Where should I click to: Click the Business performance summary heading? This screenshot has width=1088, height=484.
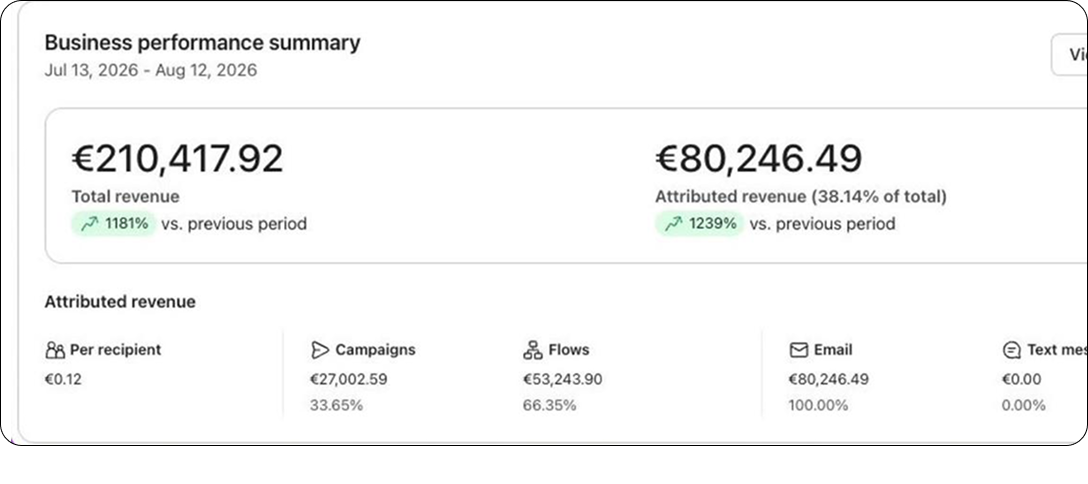203,43
